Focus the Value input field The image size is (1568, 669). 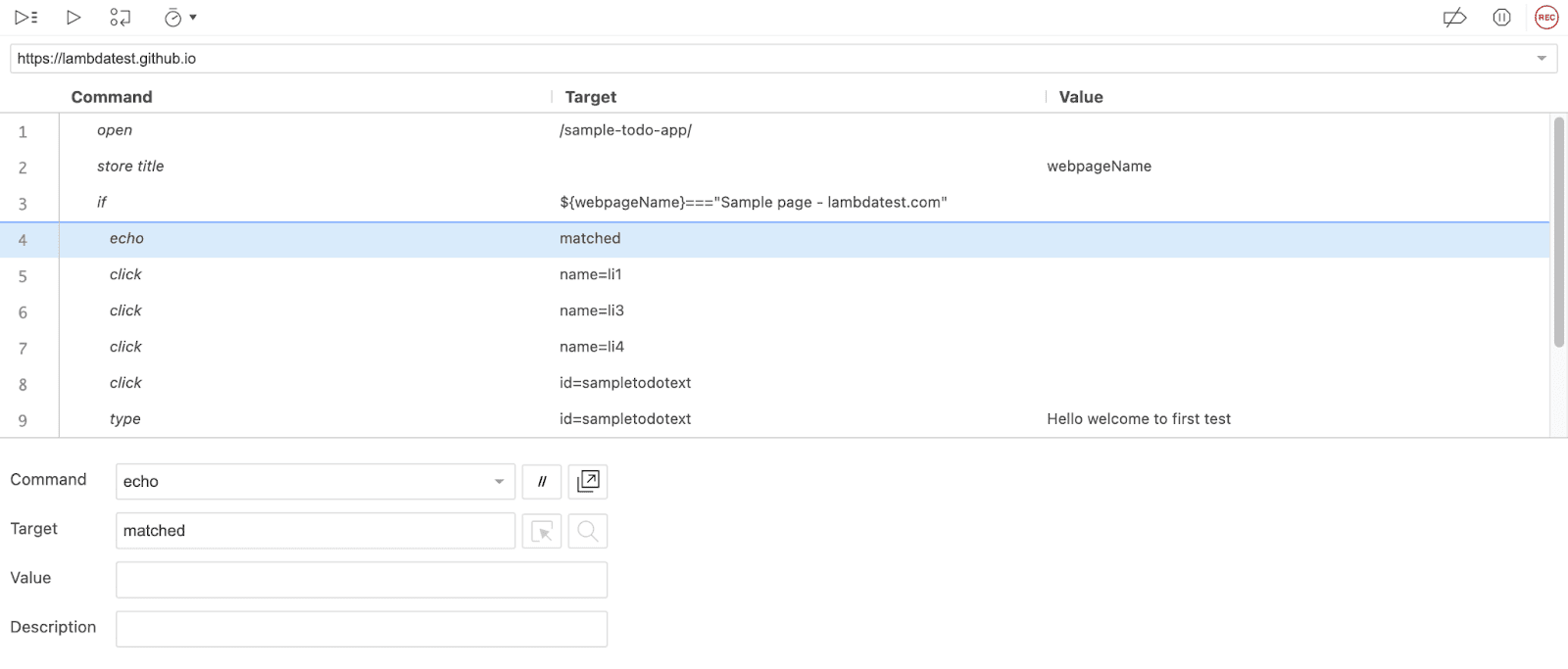click(362, 580)
